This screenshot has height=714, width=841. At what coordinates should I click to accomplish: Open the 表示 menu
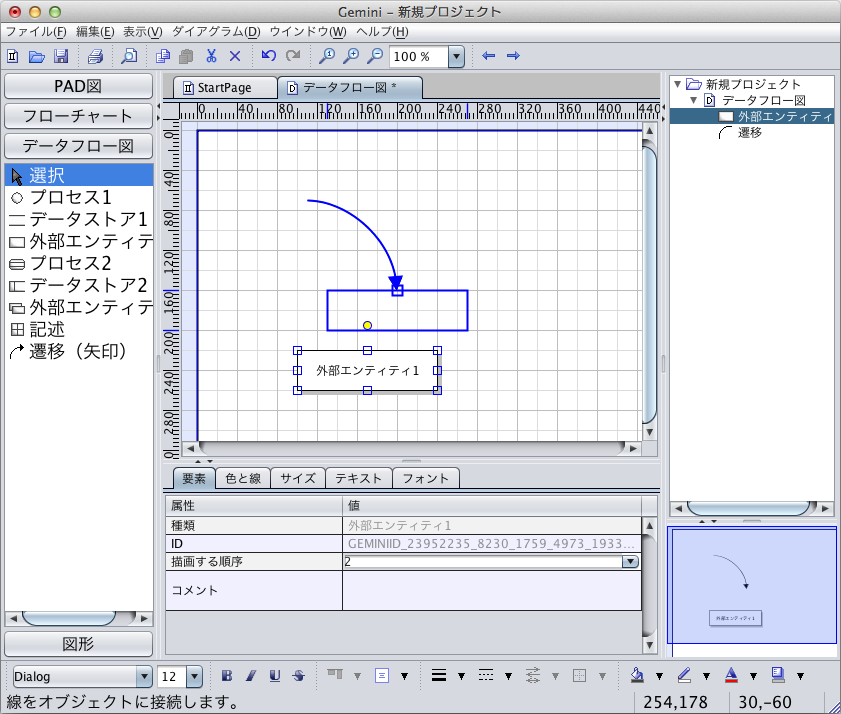click(x=142, y=32)
